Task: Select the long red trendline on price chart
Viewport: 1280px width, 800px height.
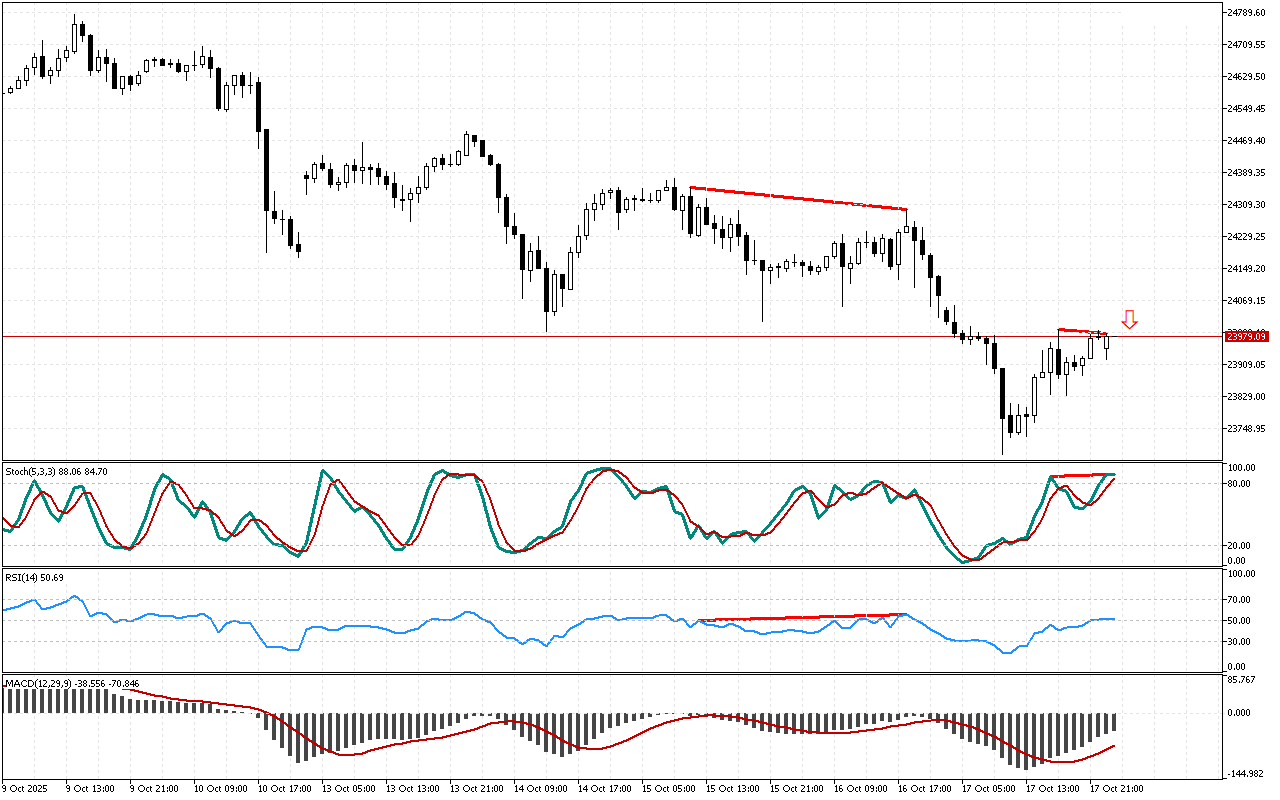Action: click(798, 199)
